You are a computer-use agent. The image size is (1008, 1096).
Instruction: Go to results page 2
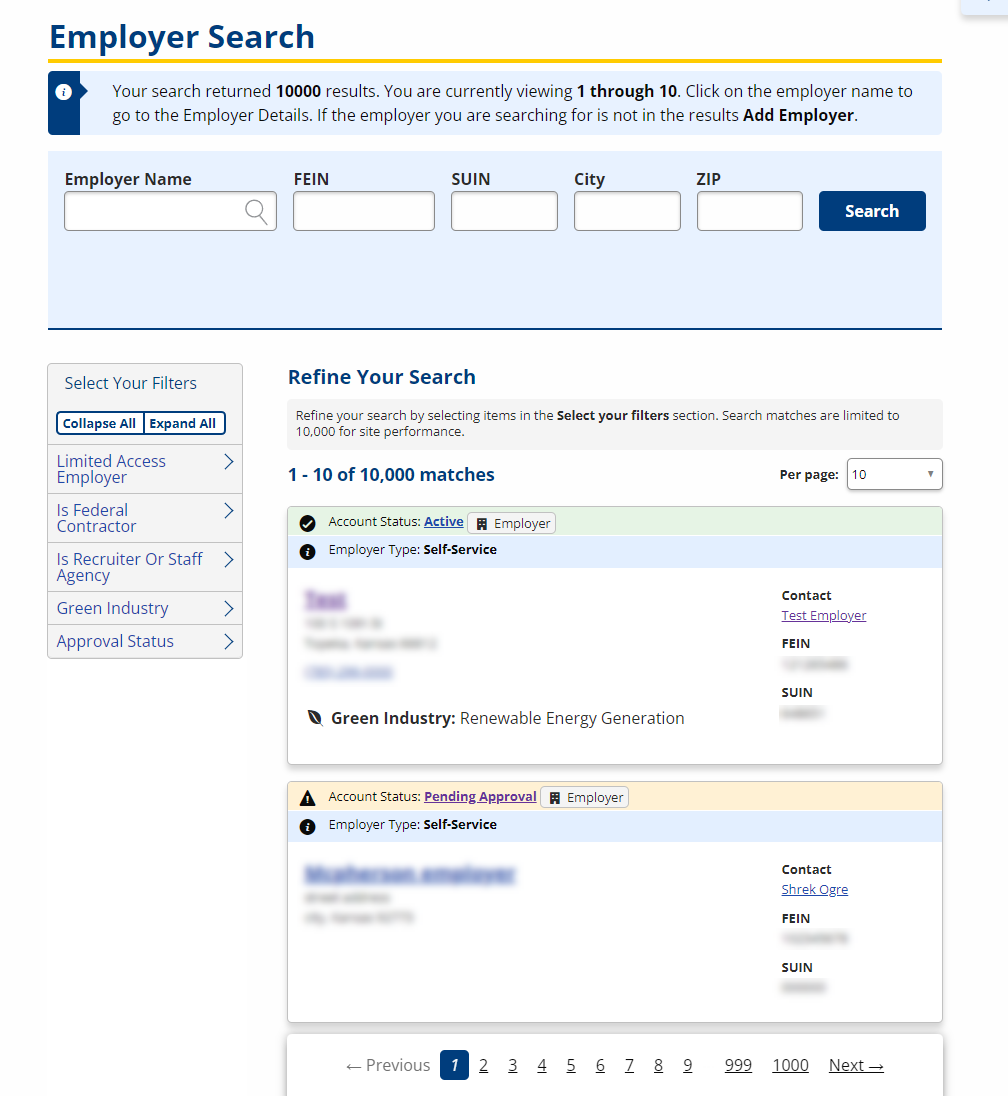click(483, 1065)
